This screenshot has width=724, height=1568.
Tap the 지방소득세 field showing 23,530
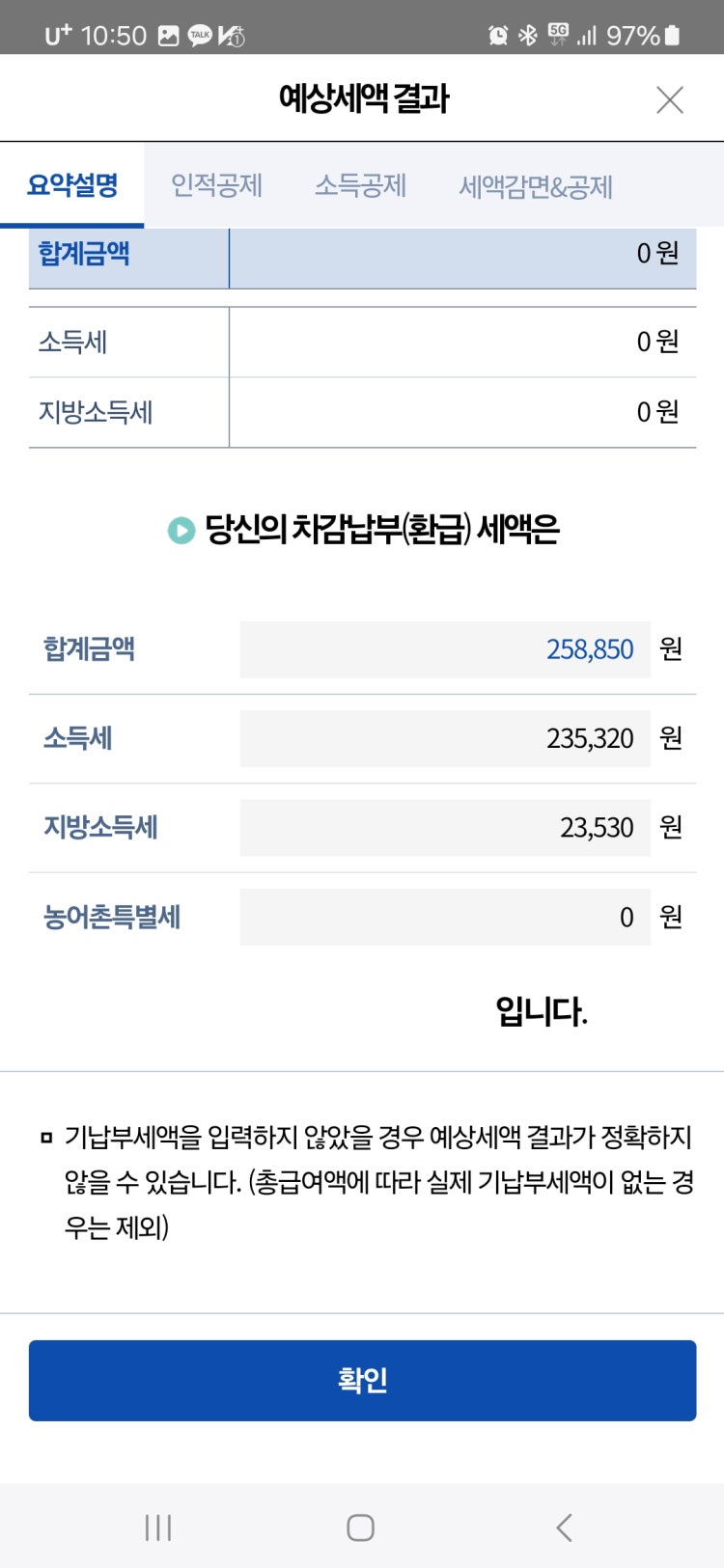[x=445, y=827]
